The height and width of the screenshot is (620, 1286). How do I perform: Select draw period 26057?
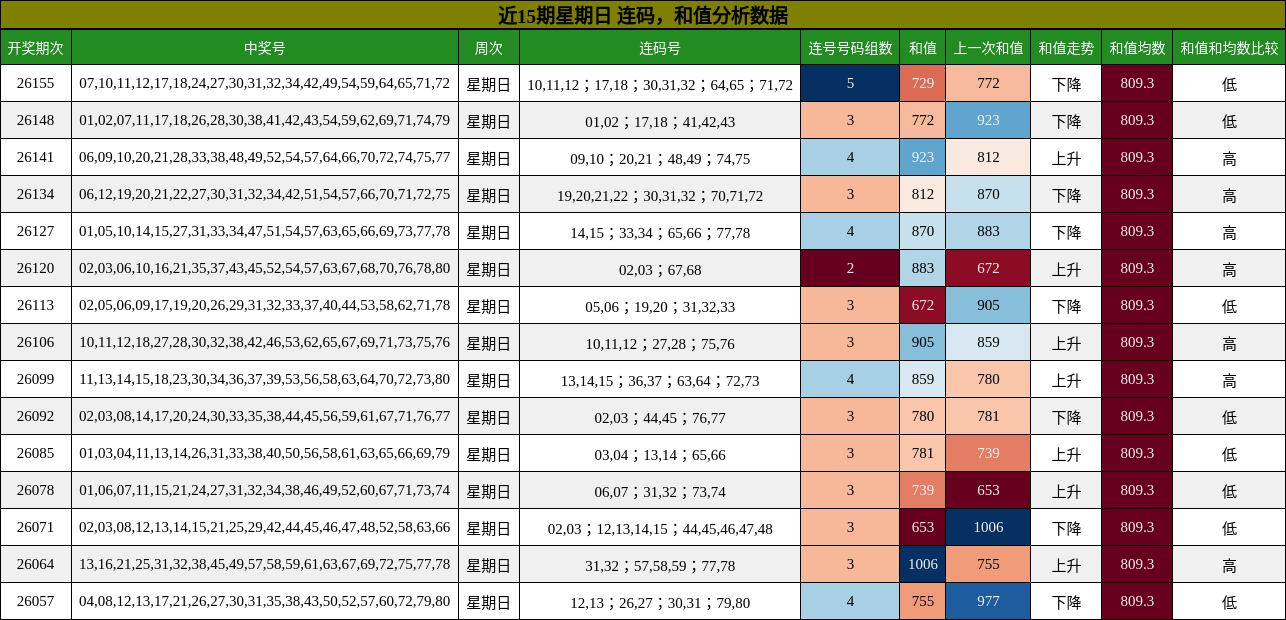[36, 602]
